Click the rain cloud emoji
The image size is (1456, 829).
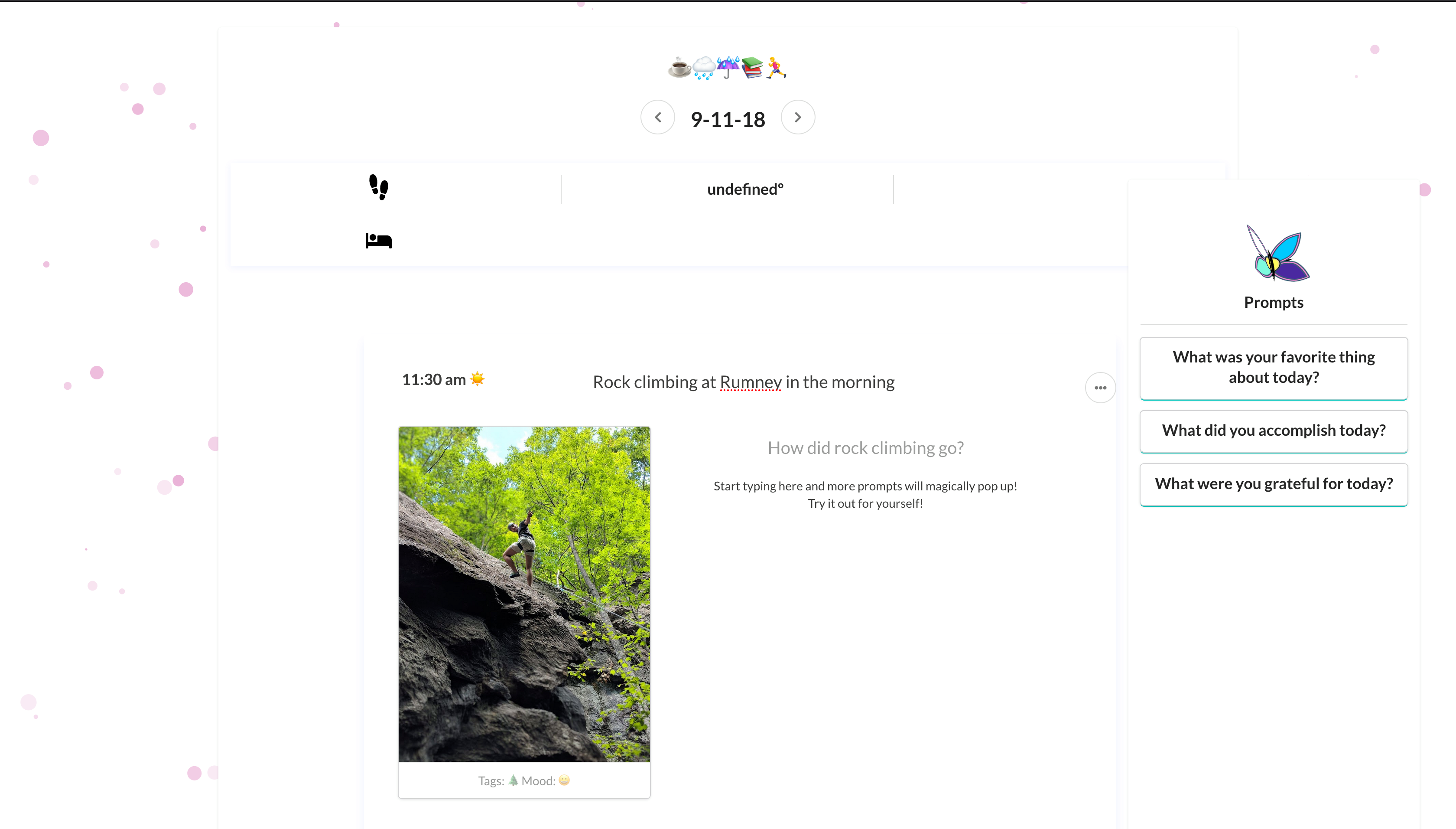click(x=704, y=68)
